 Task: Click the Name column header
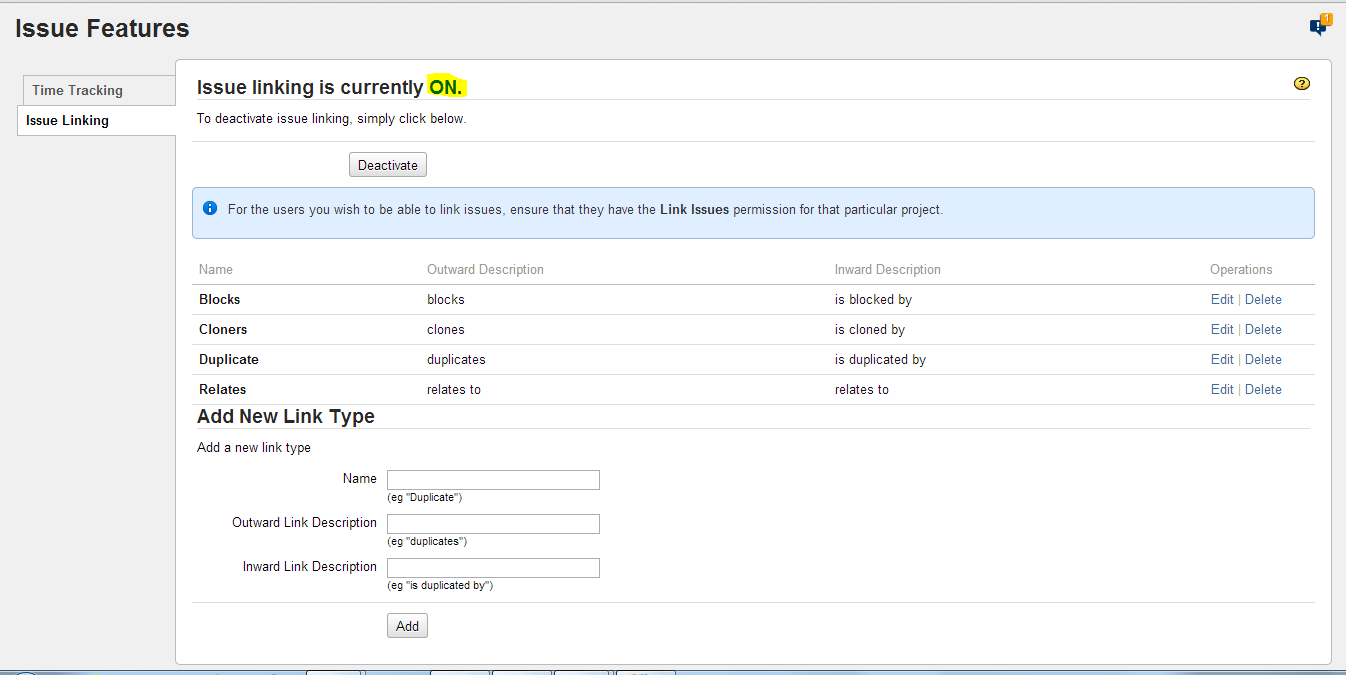(216, 269)
